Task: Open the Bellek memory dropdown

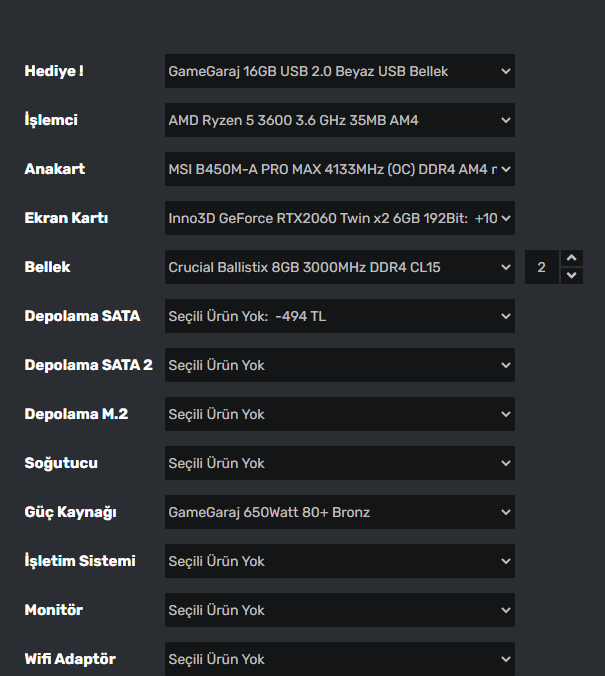Action: click(339, 267)
